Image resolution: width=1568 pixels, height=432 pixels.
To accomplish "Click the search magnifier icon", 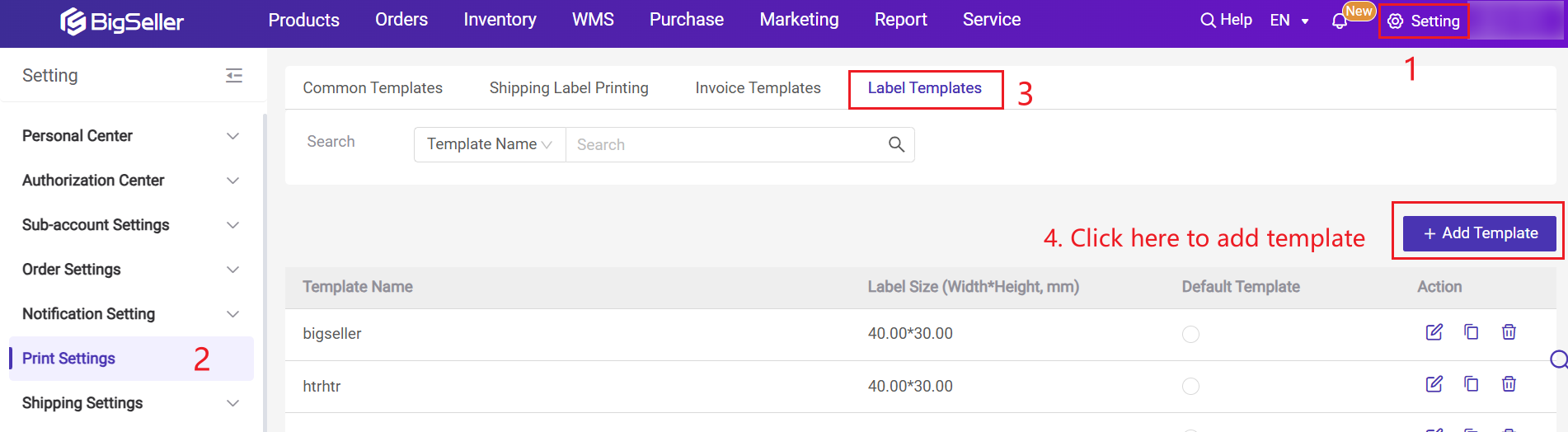I will 896,145.
